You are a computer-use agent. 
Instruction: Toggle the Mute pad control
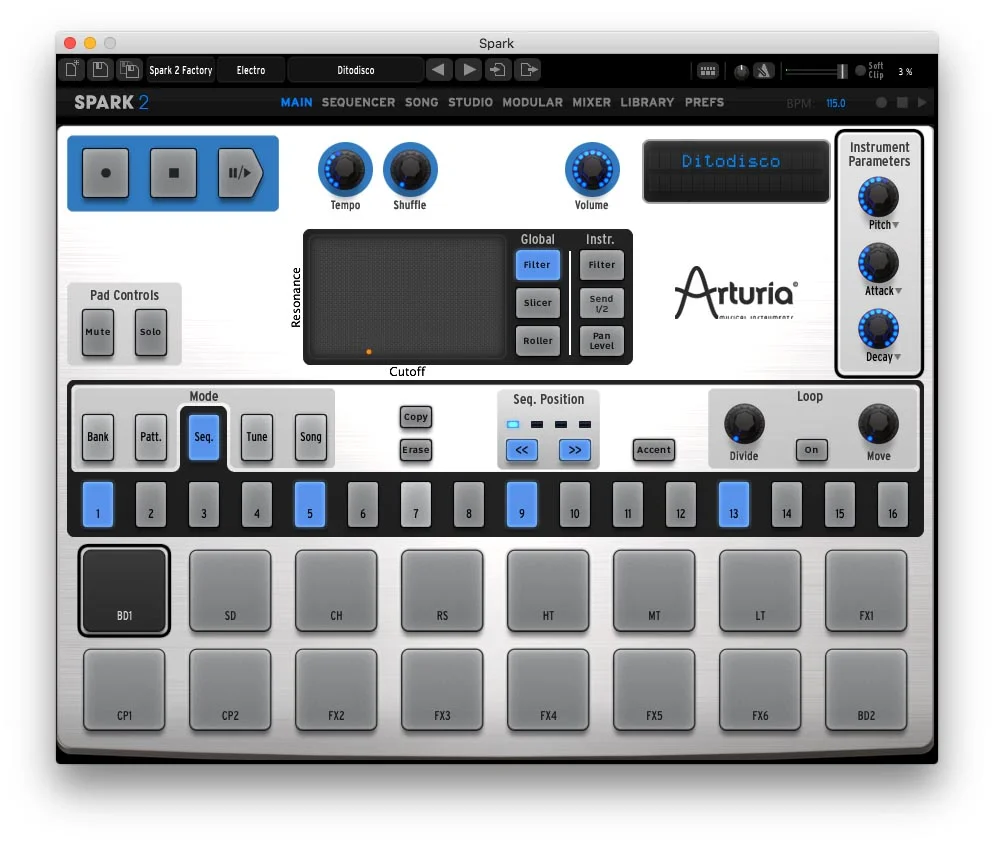(x=98, y=332)
